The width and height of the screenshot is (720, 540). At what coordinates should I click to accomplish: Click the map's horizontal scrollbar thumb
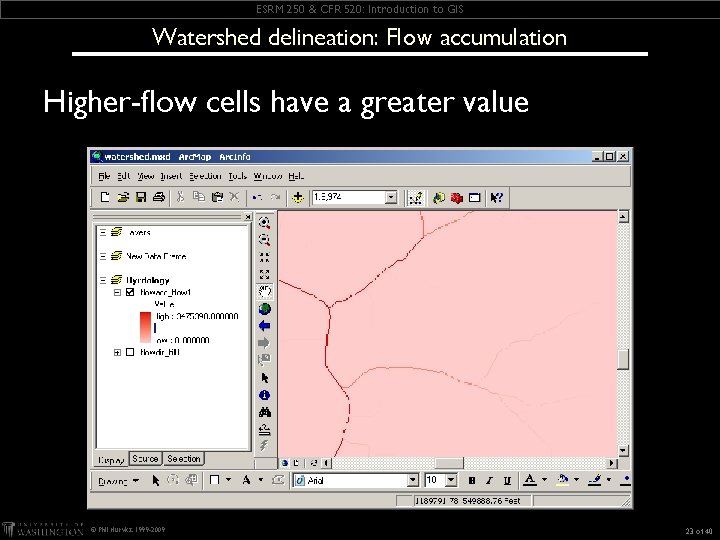449,463
